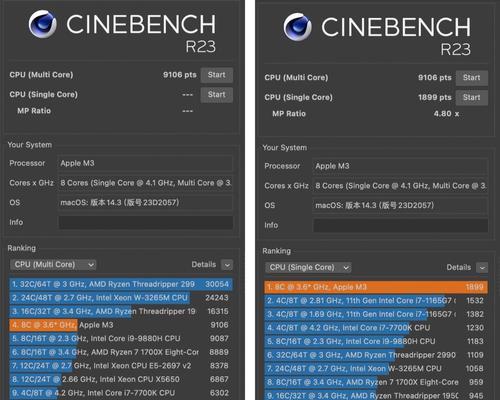Select Core i7-1165G7 entry scoring 1532

coord(376,301)
